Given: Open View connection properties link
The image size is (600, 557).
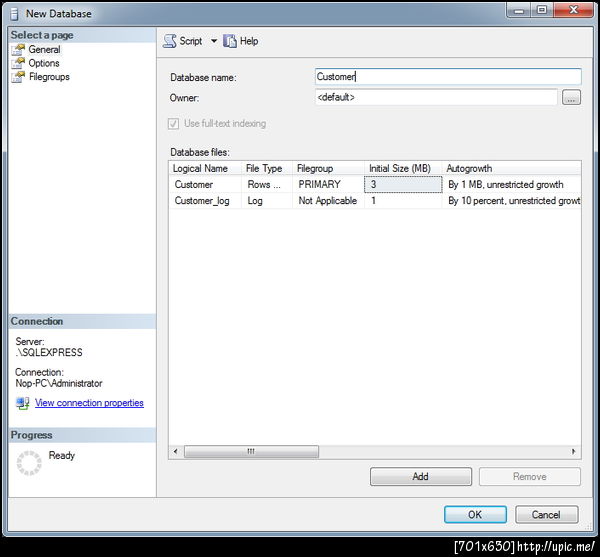Looking at the screenshot, I should [x=89, y=403].
